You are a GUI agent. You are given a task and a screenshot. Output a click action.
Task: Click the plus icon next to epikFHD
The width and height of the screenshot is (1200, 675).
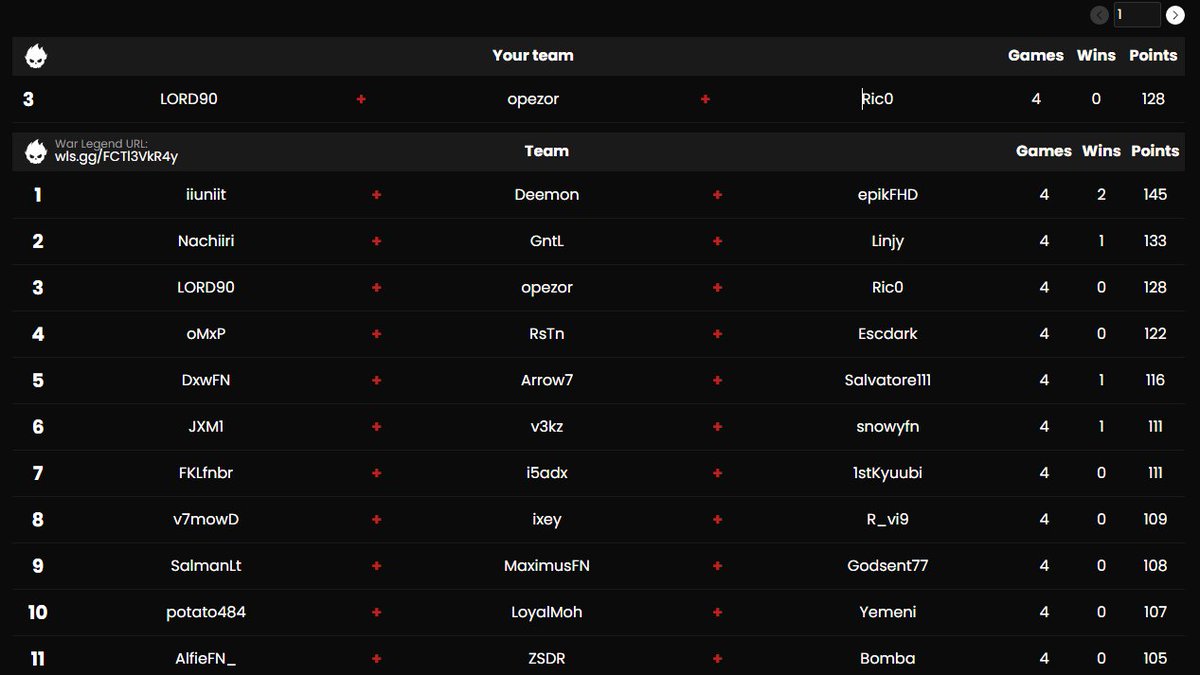click(717, 194)
